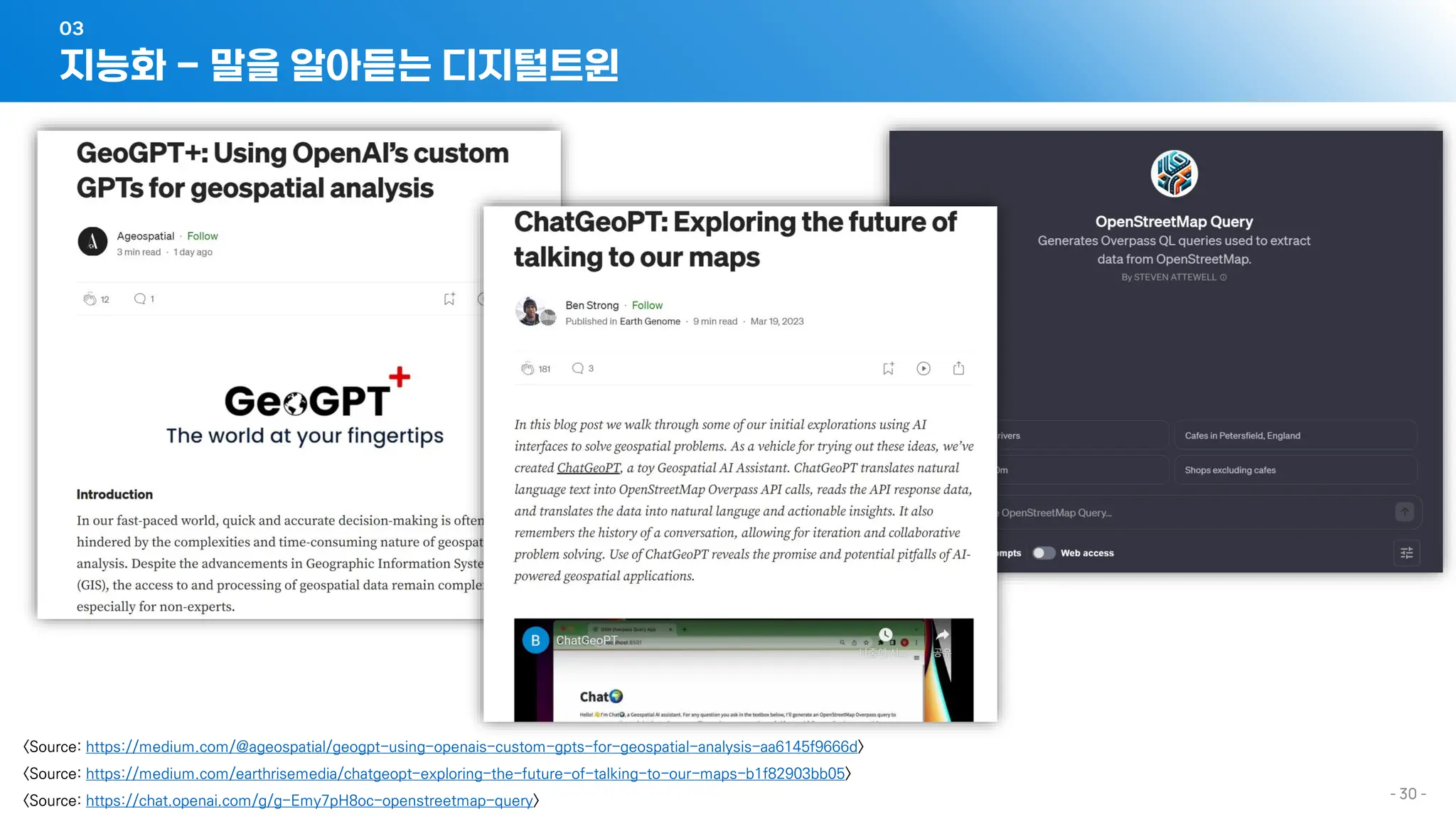
Task: Click the share arrow icon on the video
Action: tap(943, 635)
